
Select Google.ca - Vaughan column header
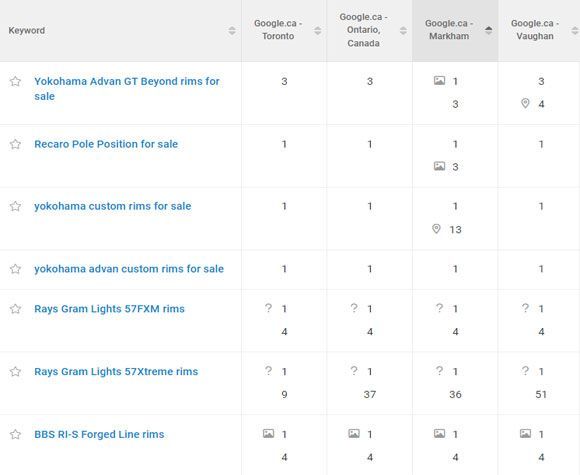[535, 30]
